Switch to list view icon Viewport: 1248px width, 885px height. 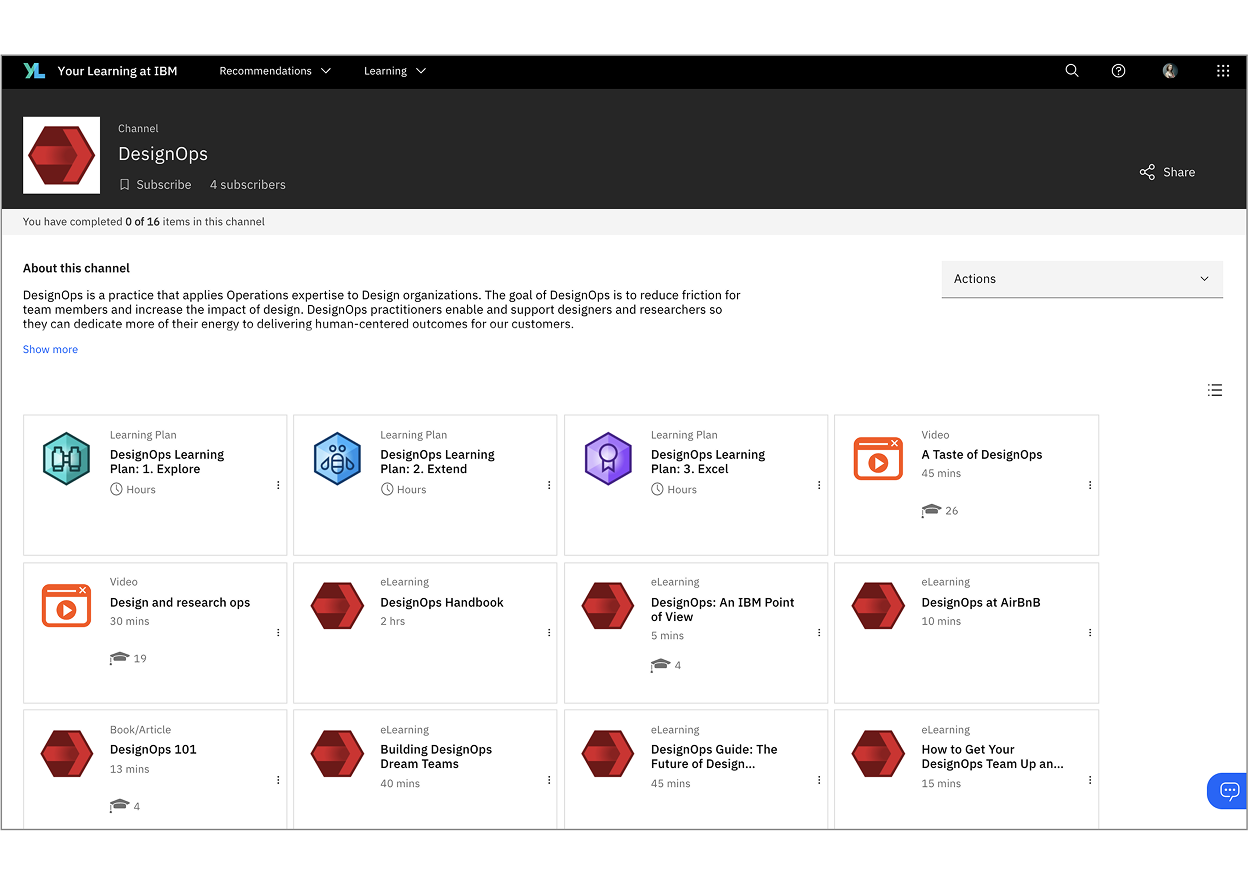pos(1215,390)
